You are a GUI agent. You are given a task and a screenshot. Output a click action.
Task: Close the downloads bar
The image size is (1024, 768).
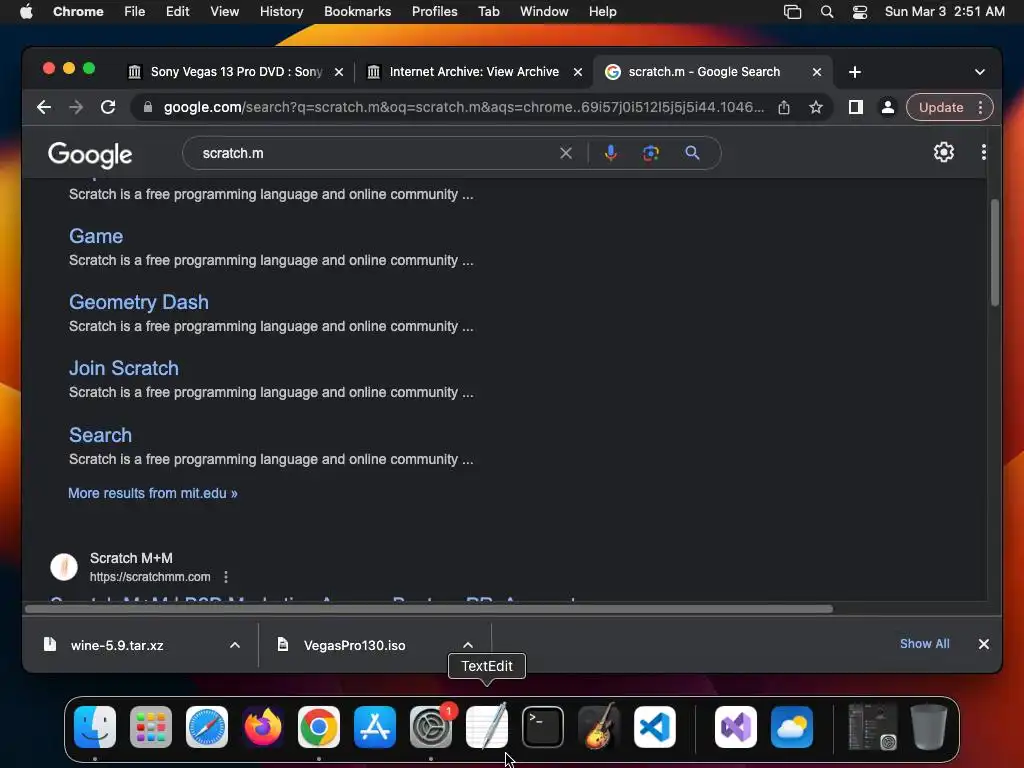point(984,644)
